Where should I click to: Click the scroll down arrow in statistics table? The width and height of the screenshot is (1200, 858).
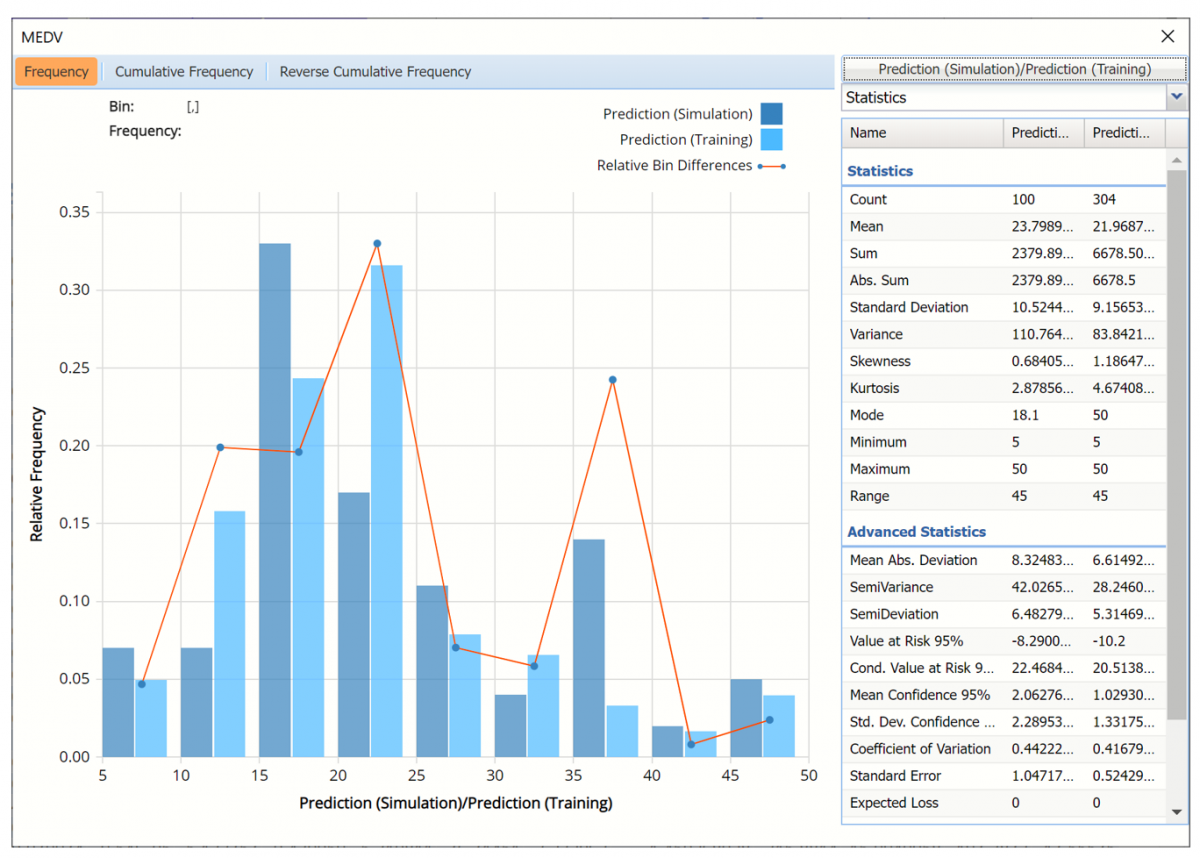[1177, 812]
